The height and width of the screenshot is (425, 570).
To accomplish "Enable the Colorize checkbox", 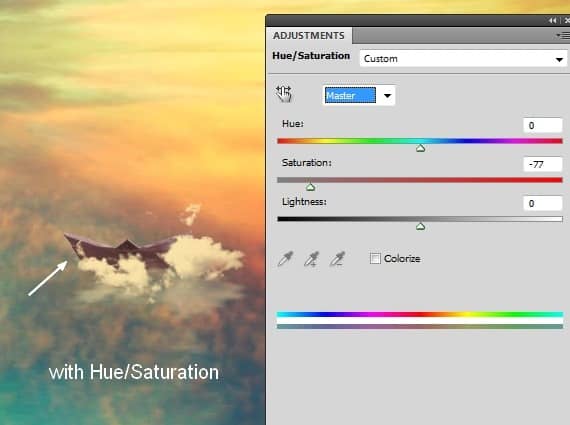I will point(375,258).
